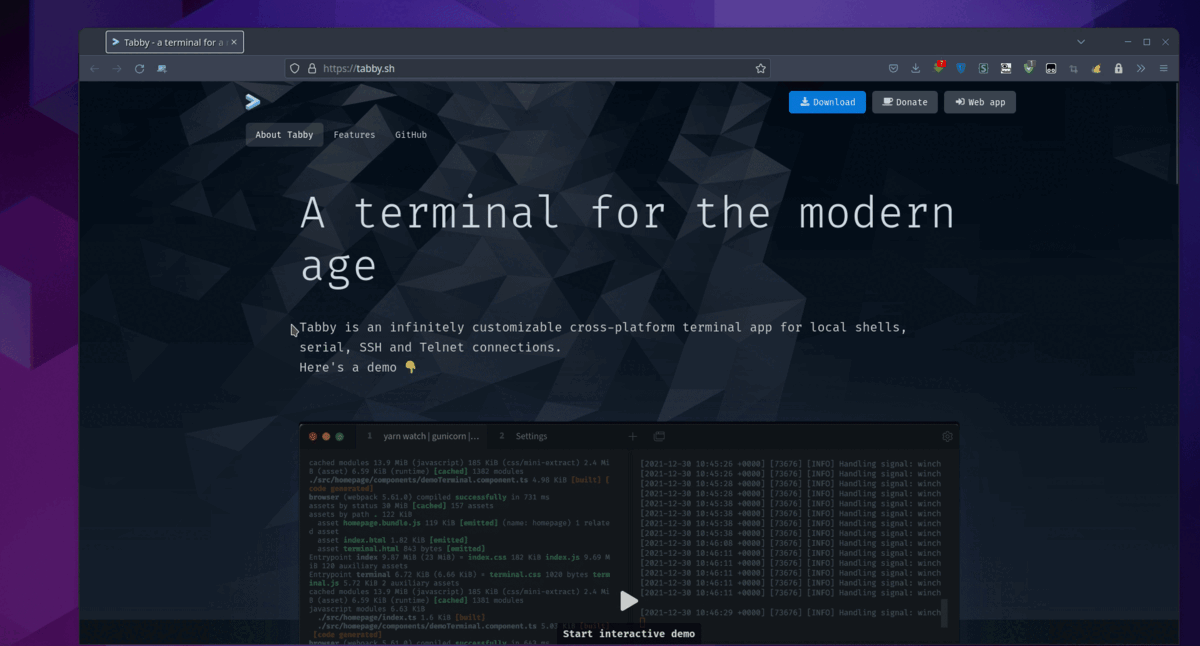Click the 'A terminal for the modern age' heading
The width and height of the screenshot is (1200, 646).
[627, 240]
